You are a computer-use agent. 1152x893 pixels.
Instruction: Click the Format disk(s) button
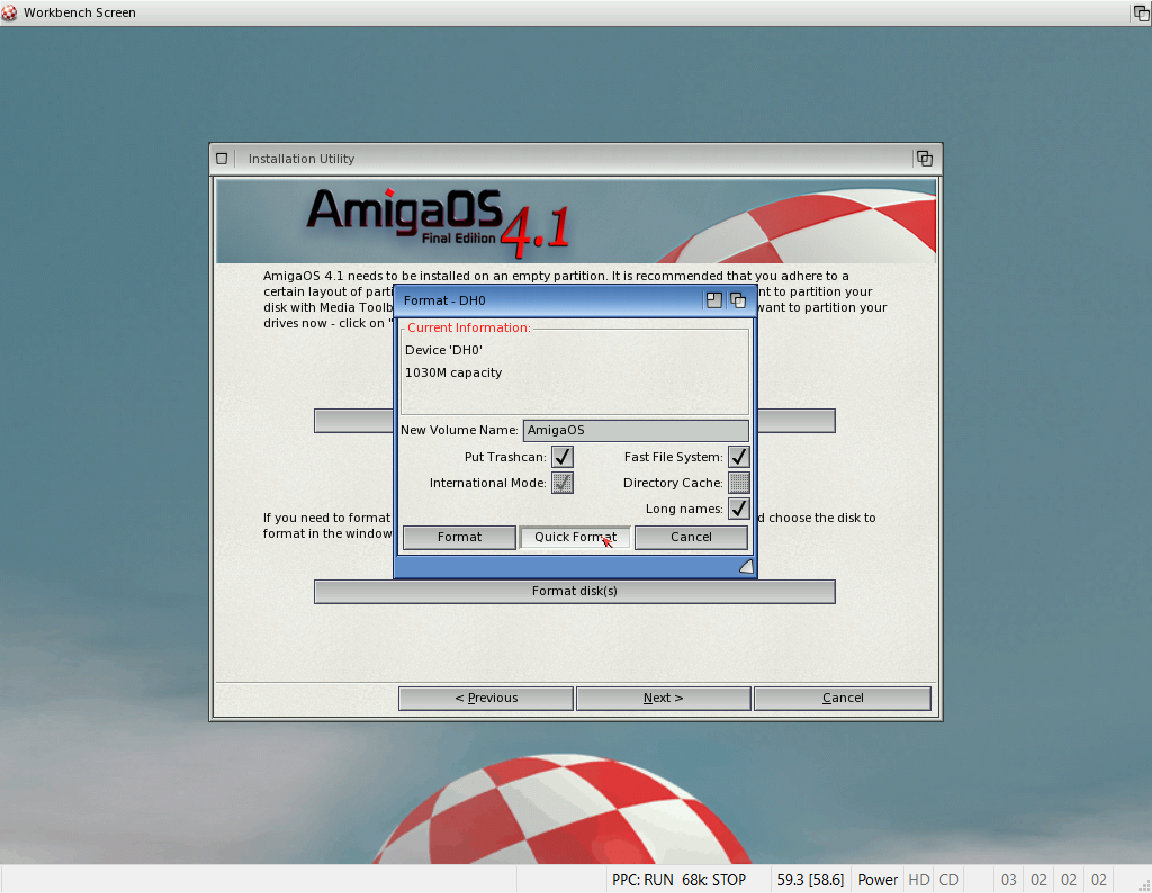coord(575,591)
